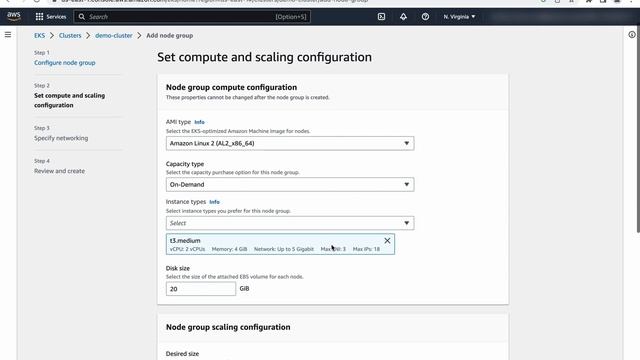This screenshot has height=360, width=640.
Task: Click the Review and create step
Action: [59, 171]
